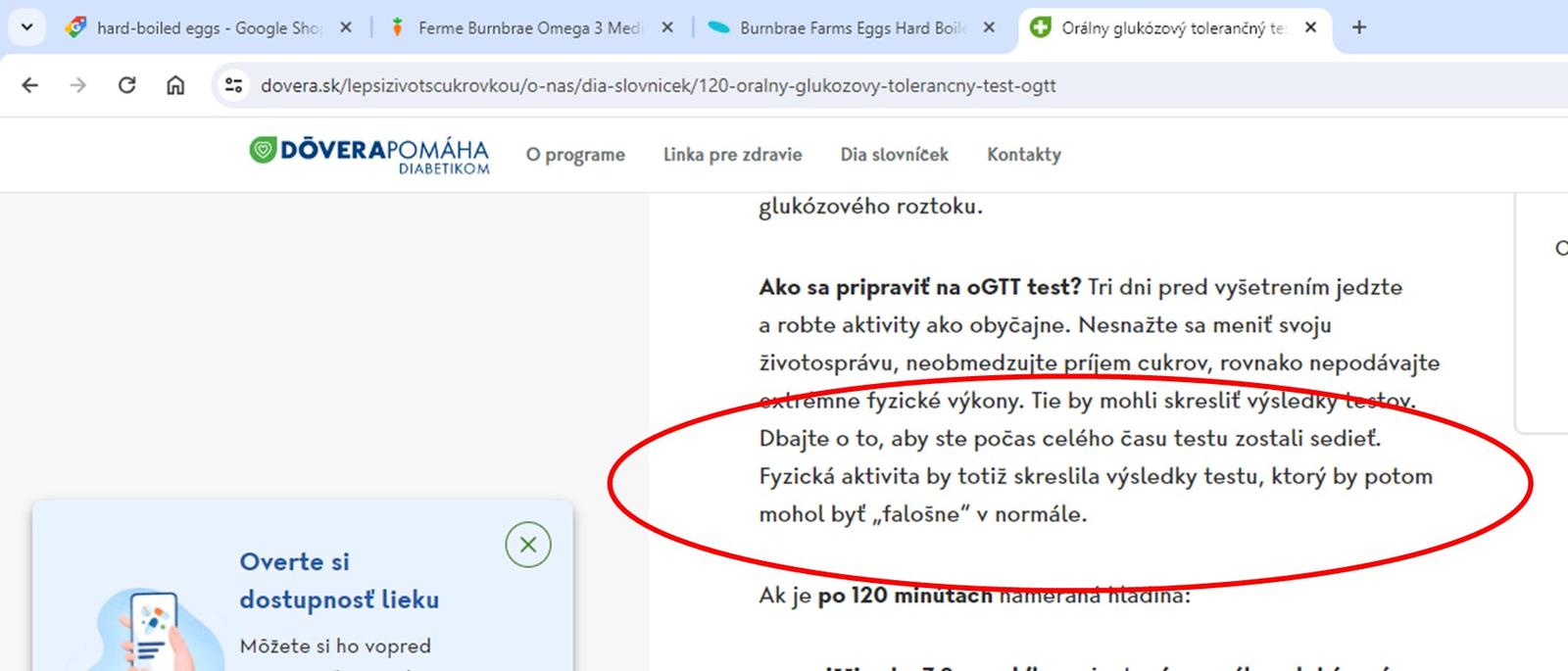1568x671 pixels.
Task: Close the hard-boiled eggs tab
Action: [346, 27]
